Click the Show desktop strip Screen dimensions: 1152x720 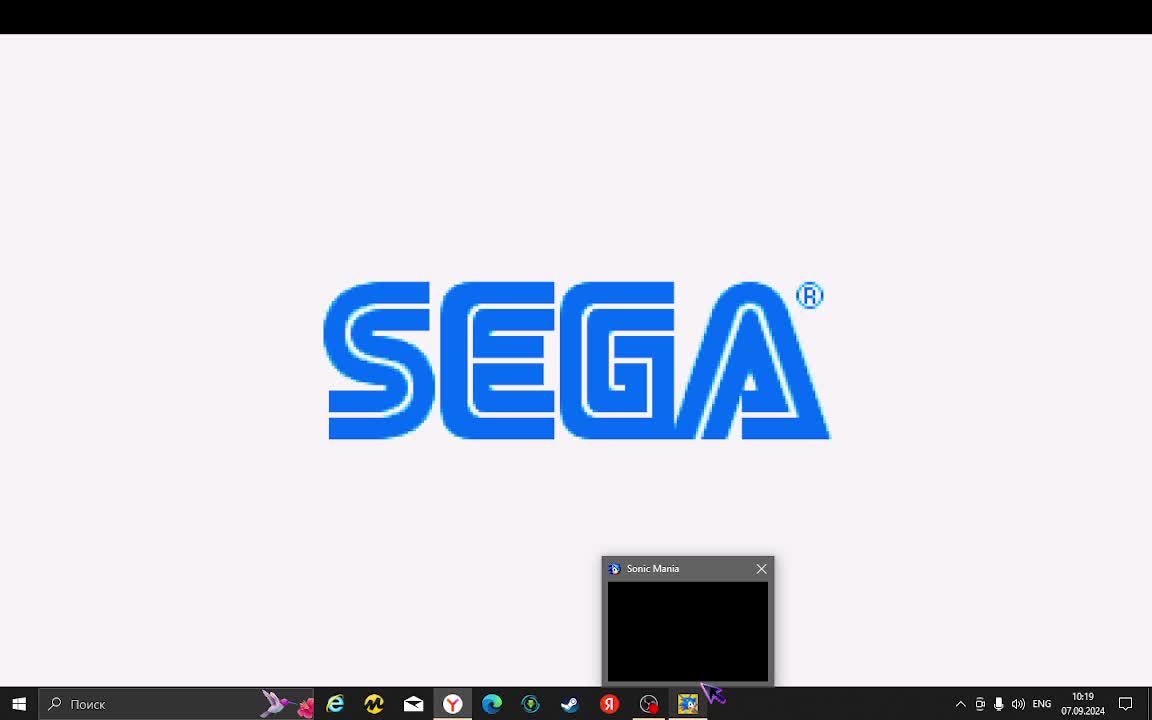pyautogui.click(x=1148, y=704)
